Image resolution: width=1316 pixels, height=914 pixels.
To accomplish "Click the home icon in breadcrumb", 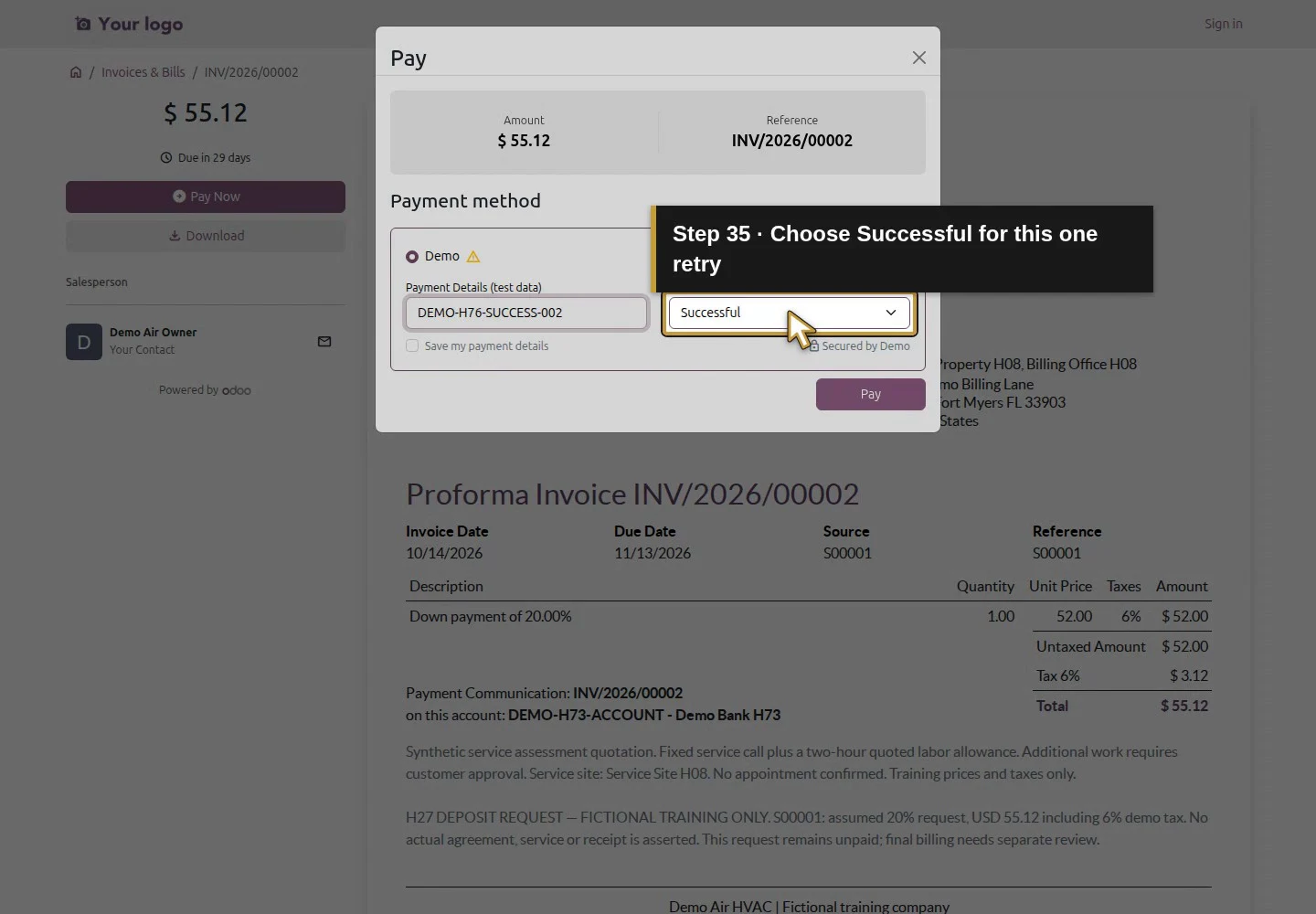I will tap(76, 72).
